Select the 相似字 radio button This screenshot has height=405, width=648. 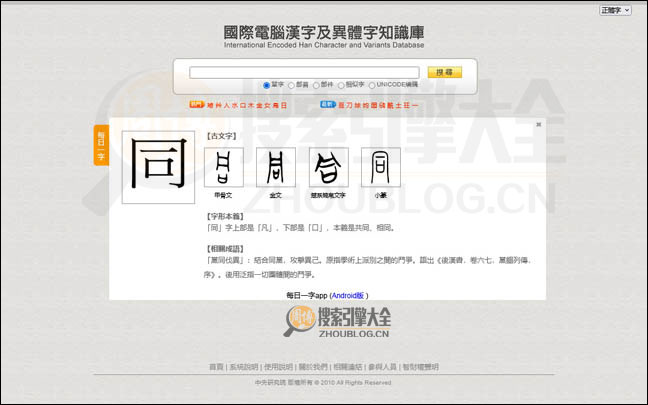tap(341, 85)
